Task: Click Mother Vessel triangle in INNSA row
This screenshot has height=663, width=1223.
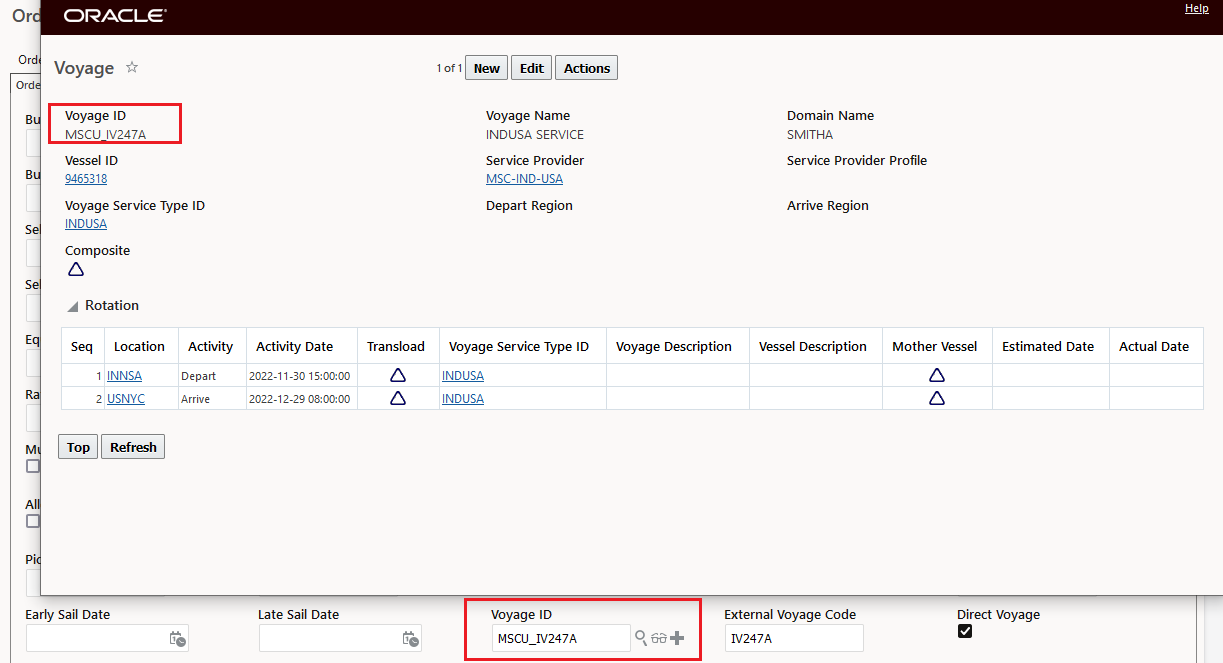Action: (x=937, y=375)
